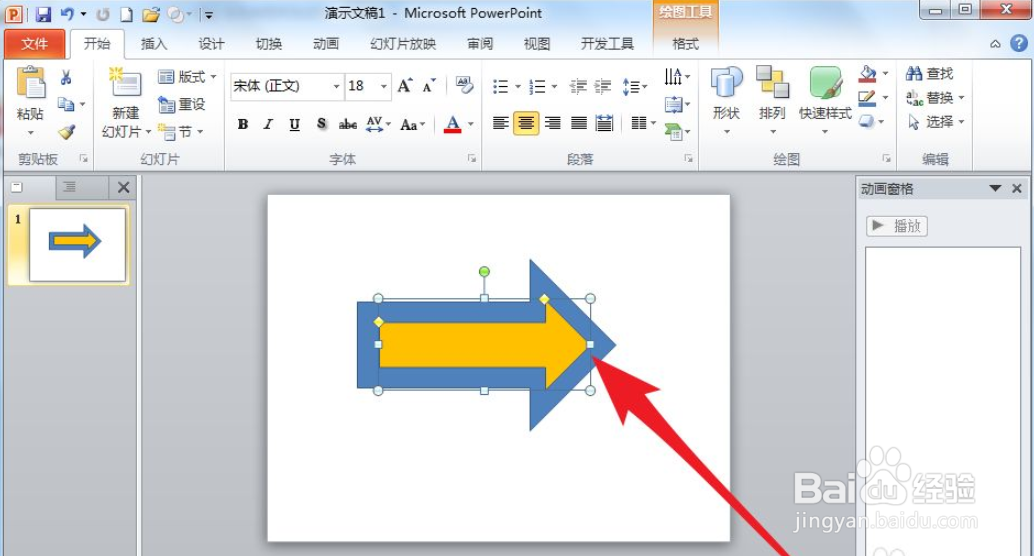The image size is (1034, 556).
Task: Click the Shape Effects icon
Action: pyautogui.click(x=867, y=121)
